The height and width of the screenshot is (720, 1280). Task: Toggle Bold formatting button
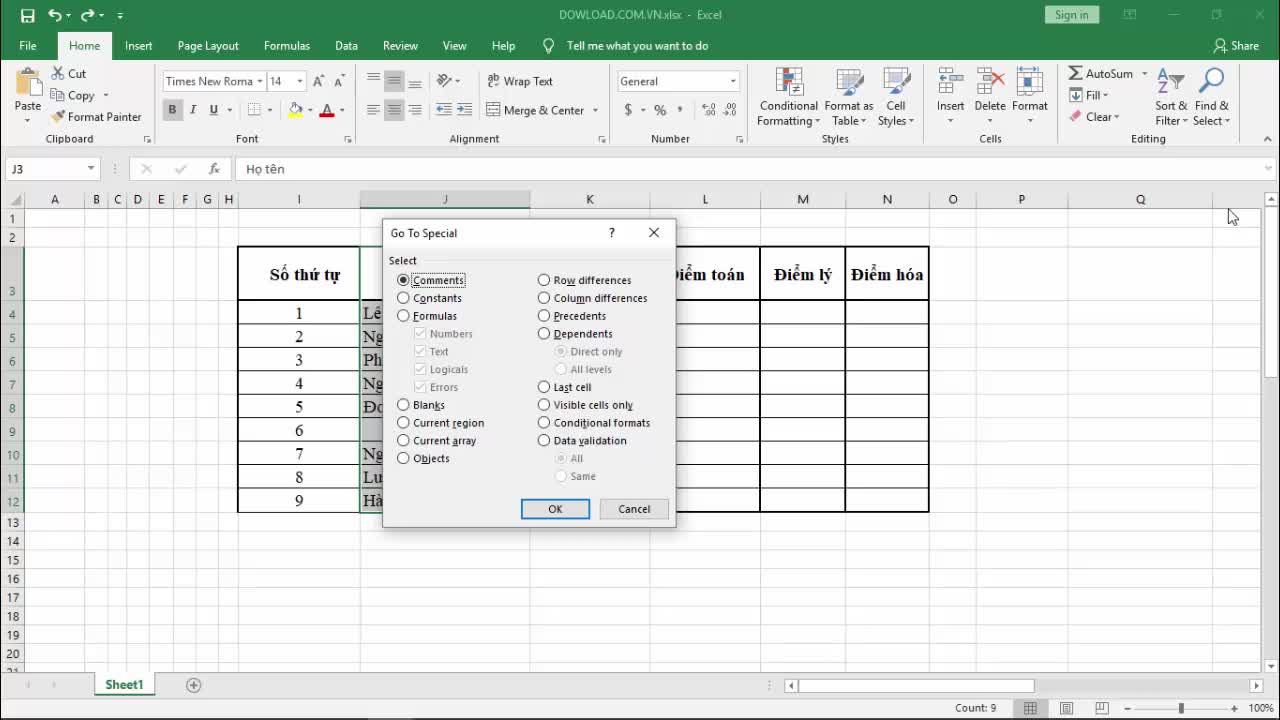(172, 110)
